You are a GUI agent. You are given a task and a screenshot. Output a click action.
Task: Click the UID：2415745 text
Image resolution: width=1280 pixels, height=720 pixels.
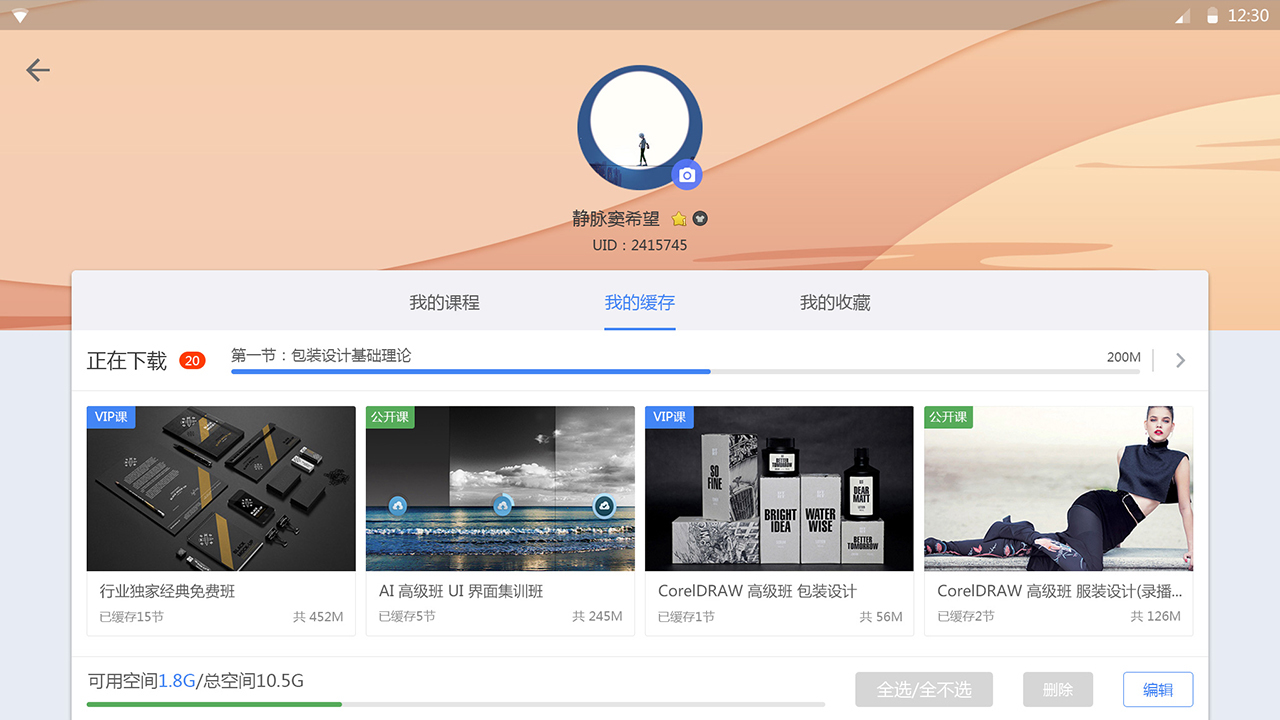tap(640, 245)
